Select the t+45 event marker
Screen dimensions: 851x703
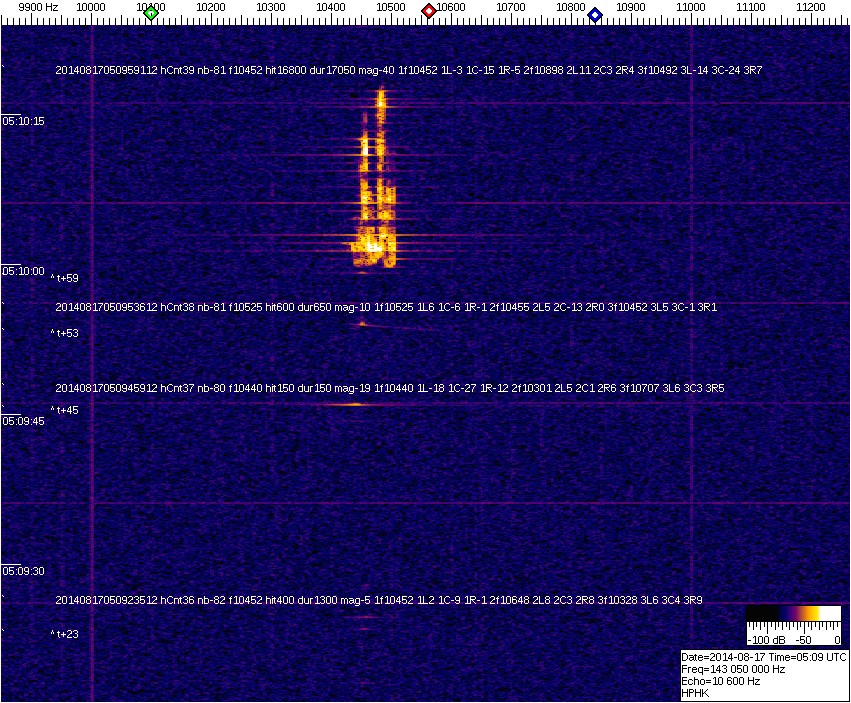(65, 410)
